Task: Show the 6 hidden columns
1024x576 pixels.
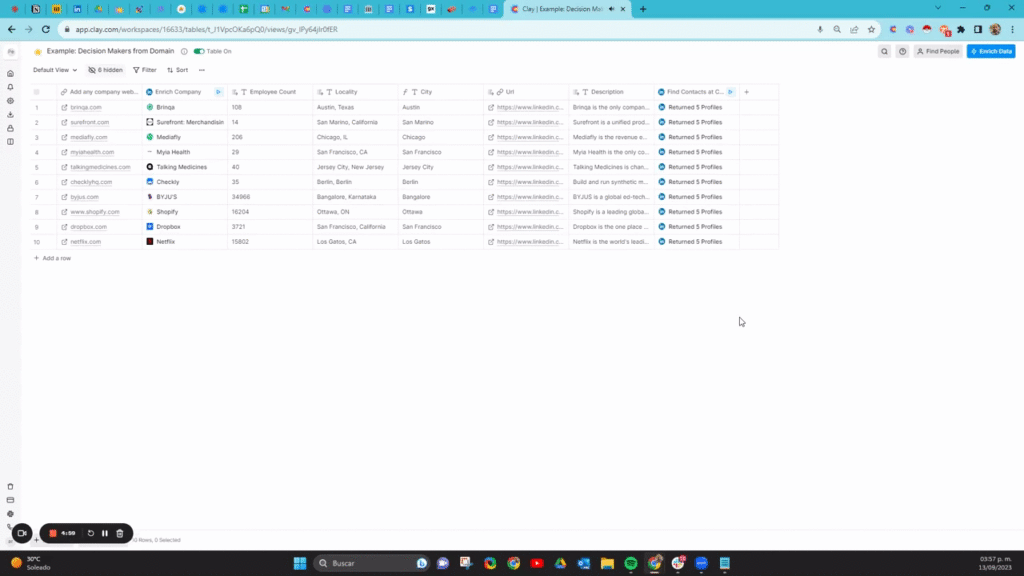Action: point(105,70)
